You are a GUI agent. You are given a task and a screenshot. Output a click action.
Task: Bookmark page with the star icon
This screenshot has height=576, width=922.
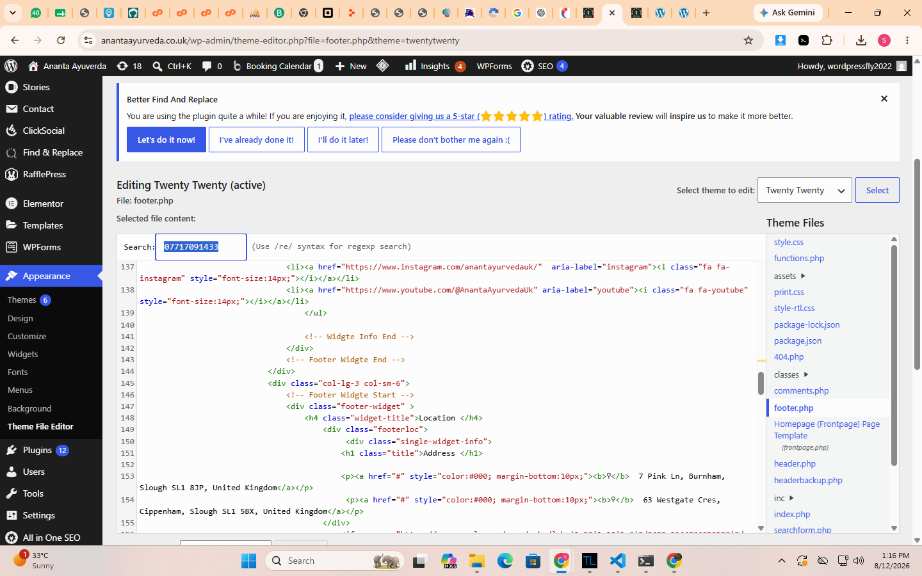[748, 40]
